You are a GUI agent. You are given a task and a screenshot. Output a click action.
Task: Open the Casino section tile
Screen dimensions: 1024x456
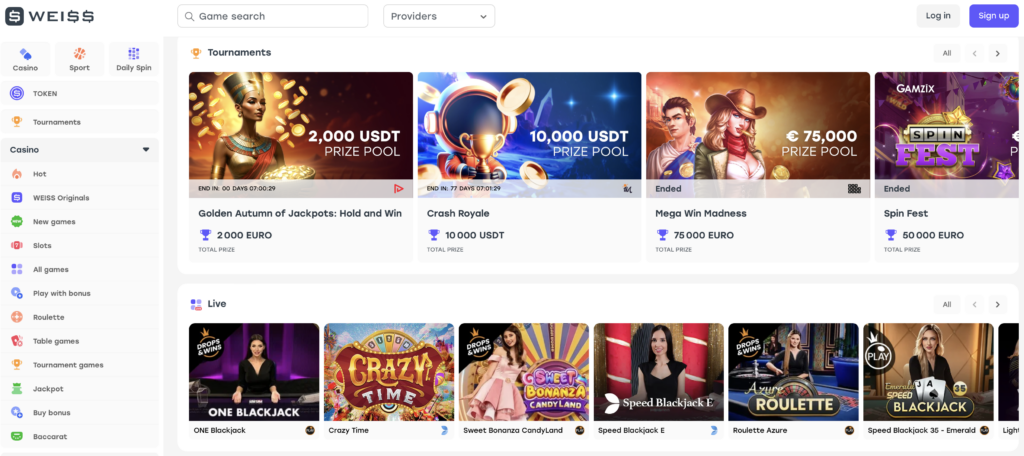click(25, 59)
